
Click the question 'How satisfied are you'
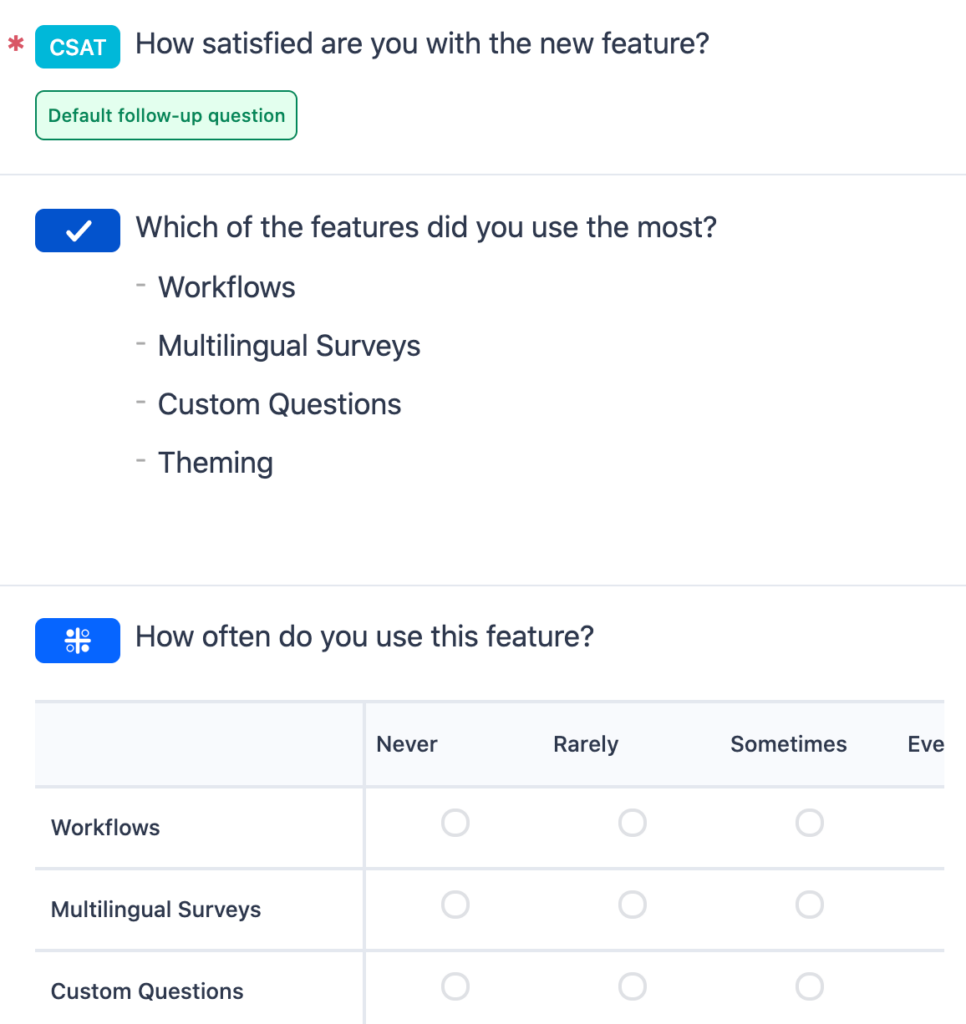pyautogui.click(x=424, y=43)
